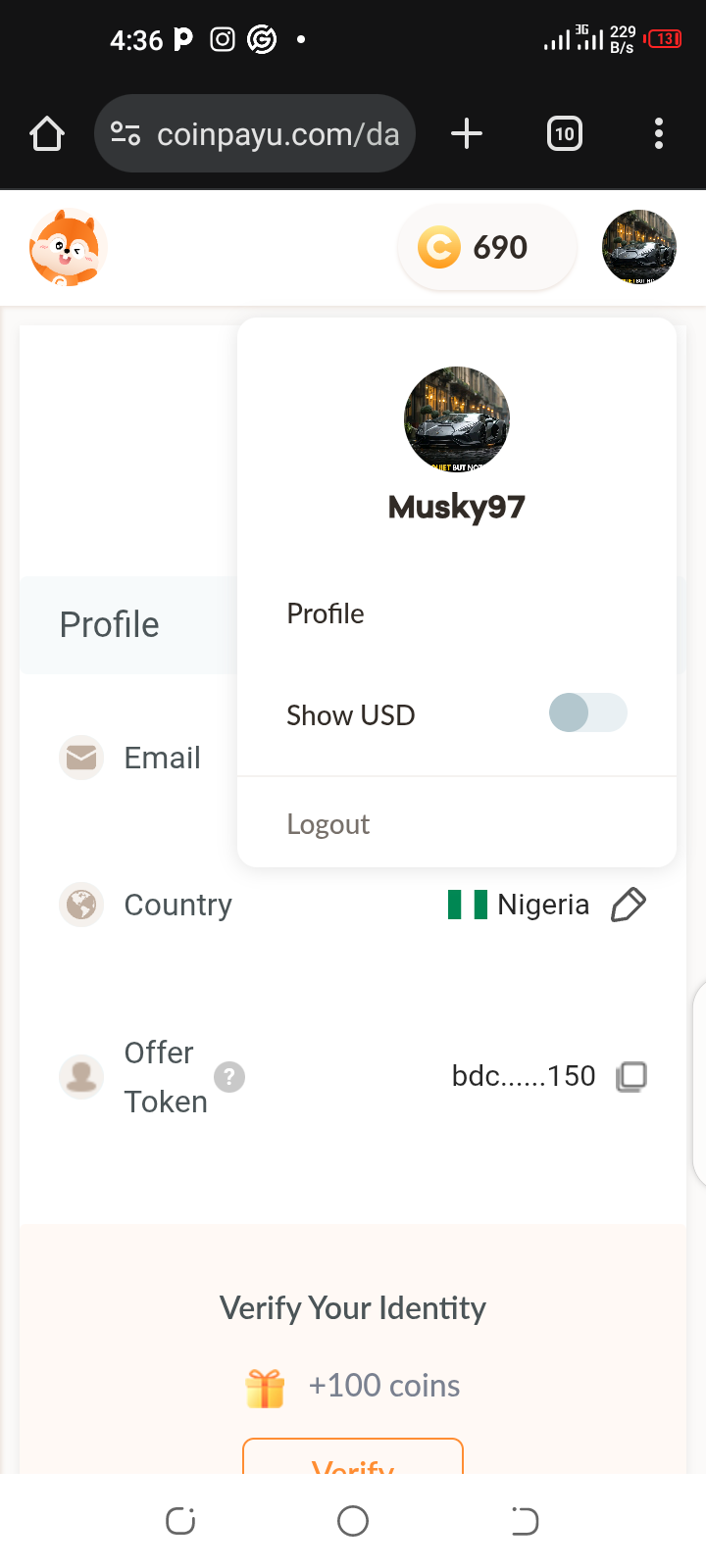
Task: Toggle the Show USD switch
Action: [x=588, y=712]
